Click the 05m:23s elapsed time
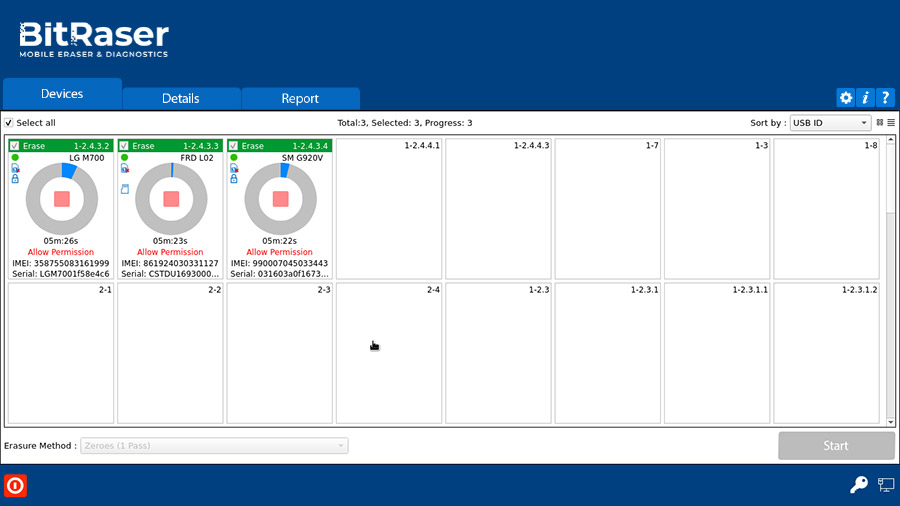 coord(170,241)
